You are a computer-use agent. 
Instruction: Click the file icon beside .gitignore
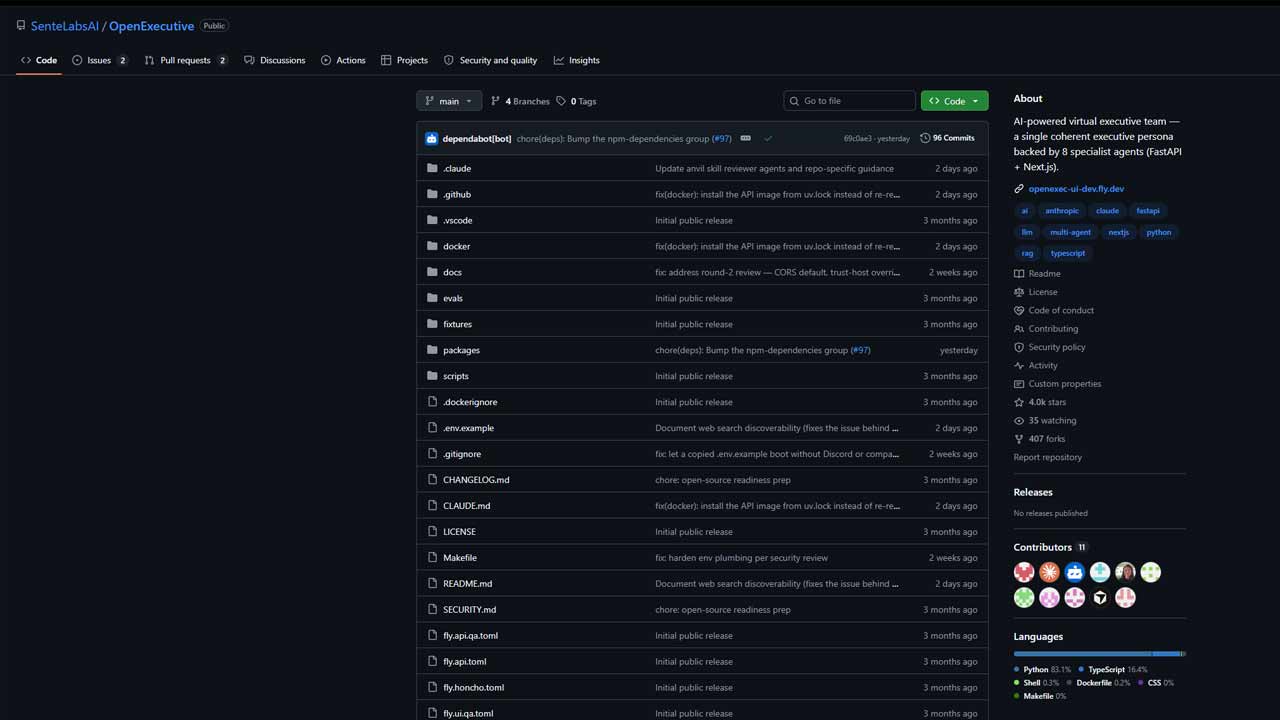tap(432, 454)
